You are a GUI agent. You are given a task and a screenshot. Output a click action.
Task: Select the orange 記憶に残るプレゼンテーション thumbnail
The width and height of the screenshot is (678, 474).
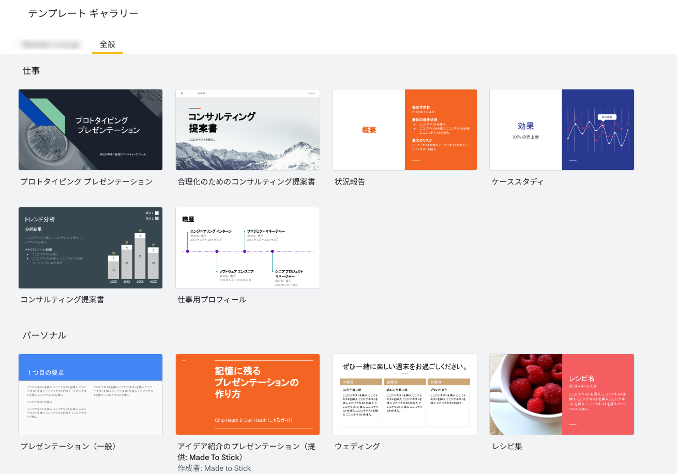[247, 394]
